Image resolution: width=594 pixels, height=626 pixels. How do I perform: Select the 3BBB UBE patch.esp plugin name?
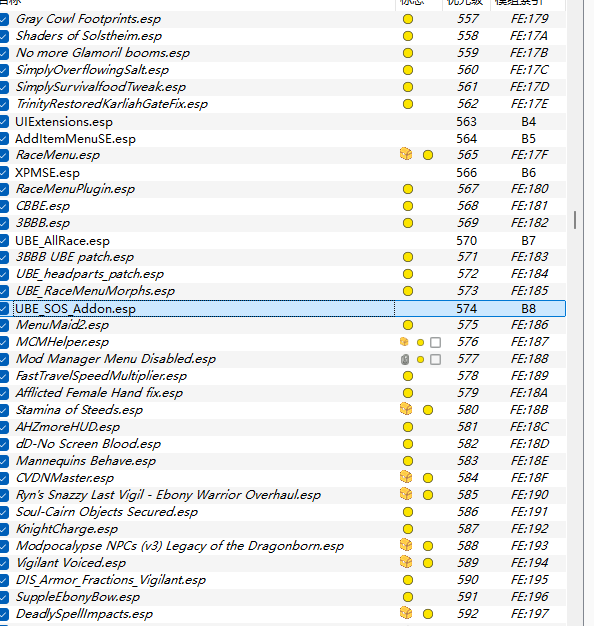pyautogui.click(x=75, y=257)
